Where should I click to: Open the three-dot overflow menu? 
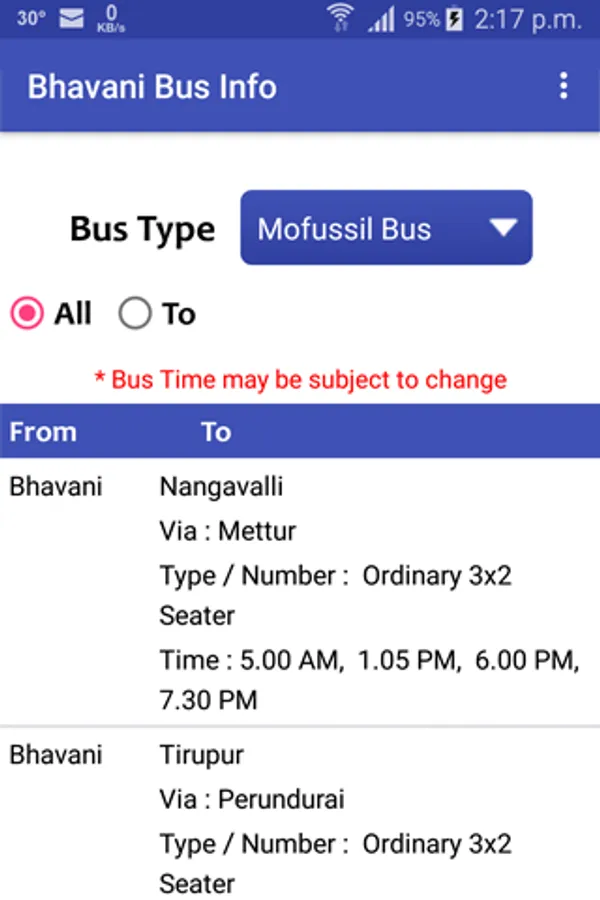click(564, 86)
